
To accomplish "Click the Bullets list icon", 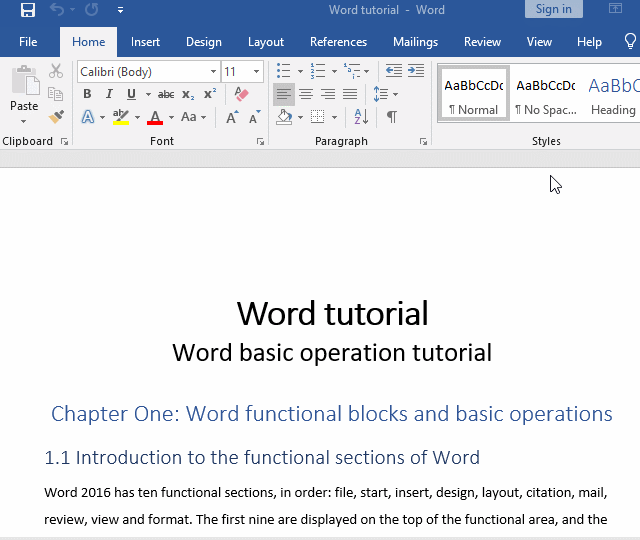I will point(284,71).
